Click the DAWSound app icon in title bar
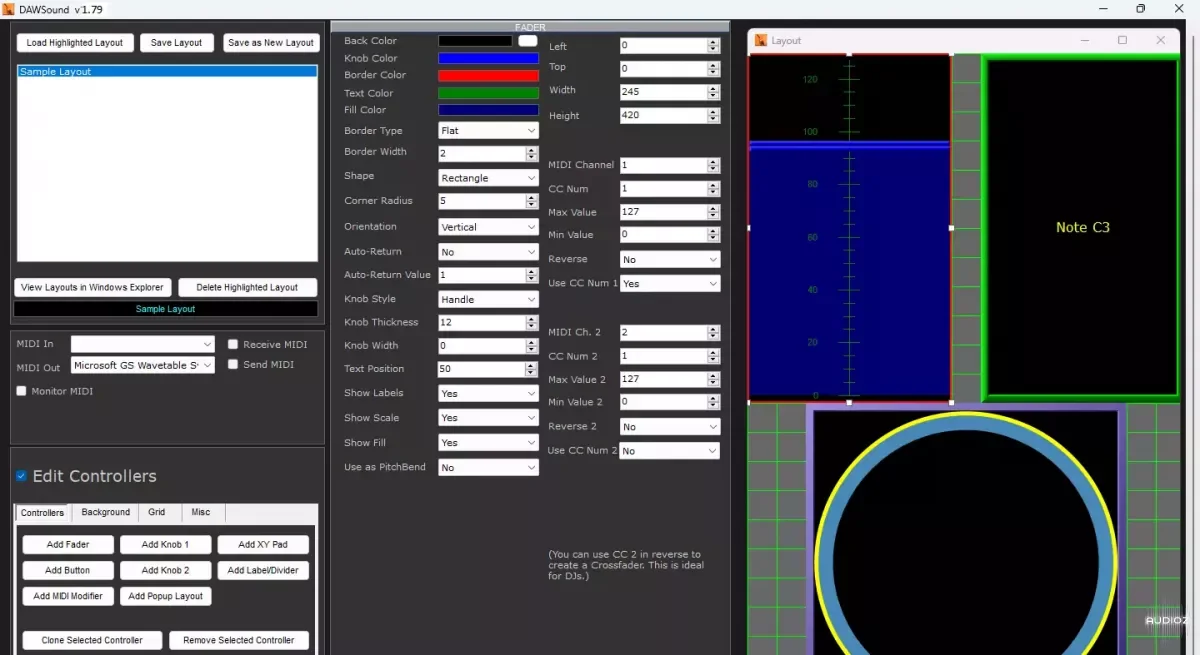Viewport: 1200px width, 655px height. pos(8,9)
